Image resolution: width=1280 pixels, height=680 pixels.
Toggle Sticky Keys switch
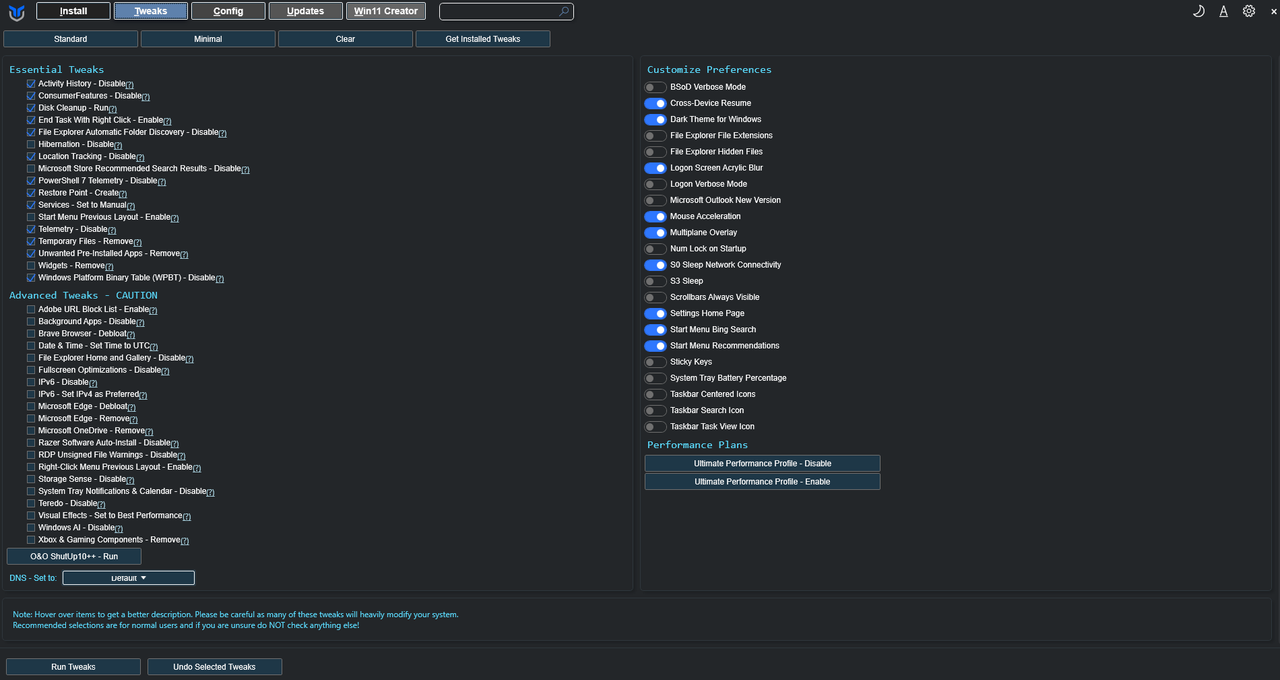click(655, 362)
